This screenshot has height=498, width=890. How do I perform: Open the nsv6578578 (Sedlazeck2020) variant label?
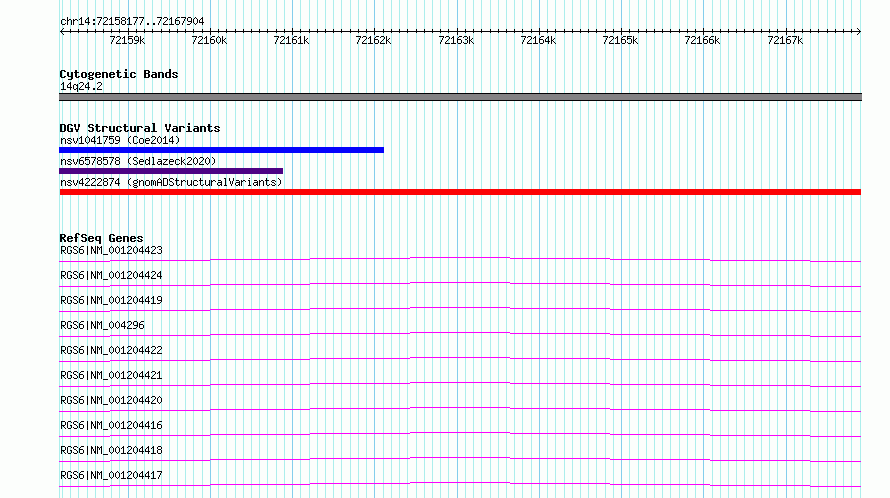[138, 161]
